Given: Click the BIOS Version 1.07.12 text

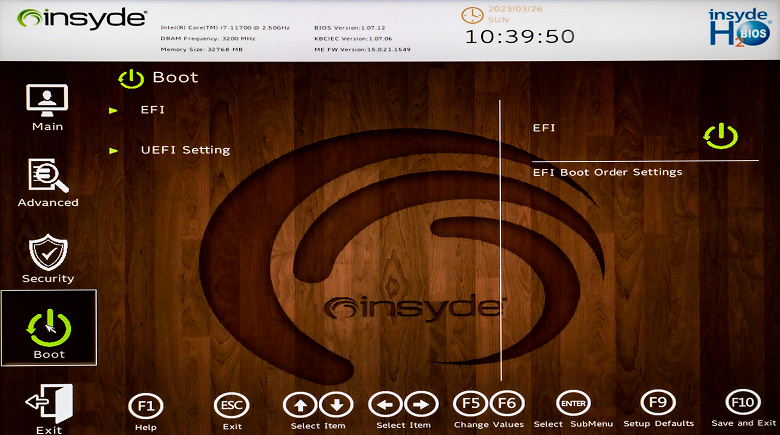Looking at the screenshot, I should (x=350, y=28).
